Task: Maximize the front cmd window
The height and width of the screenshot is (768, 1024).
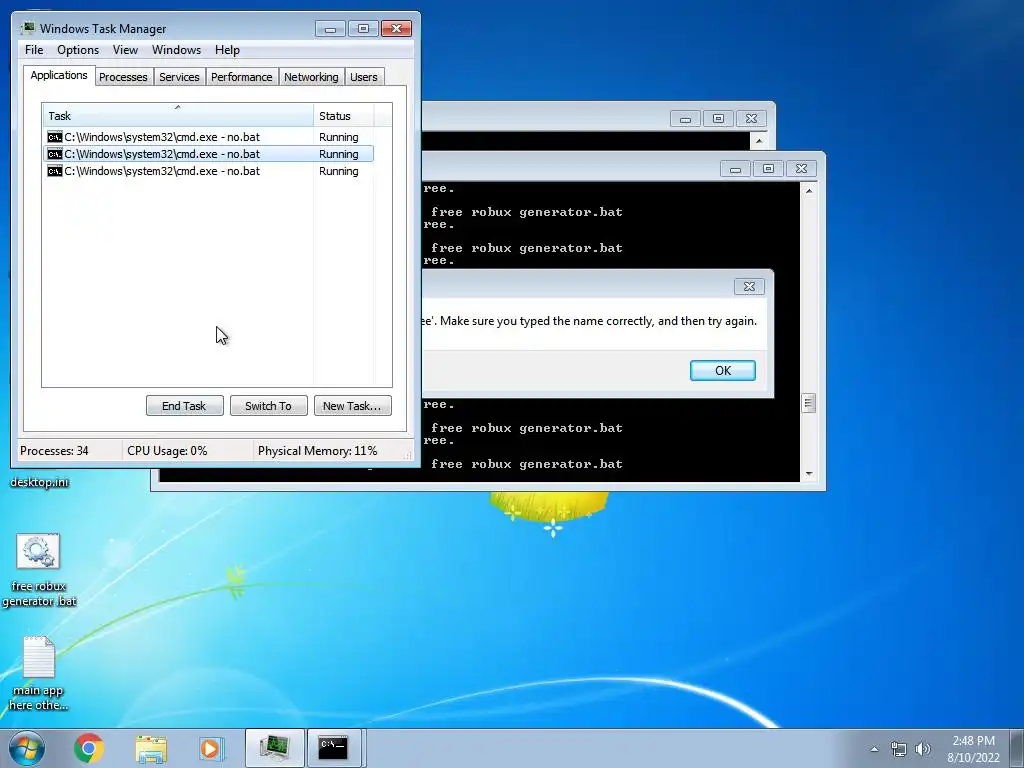Action: tap(769, 169)
